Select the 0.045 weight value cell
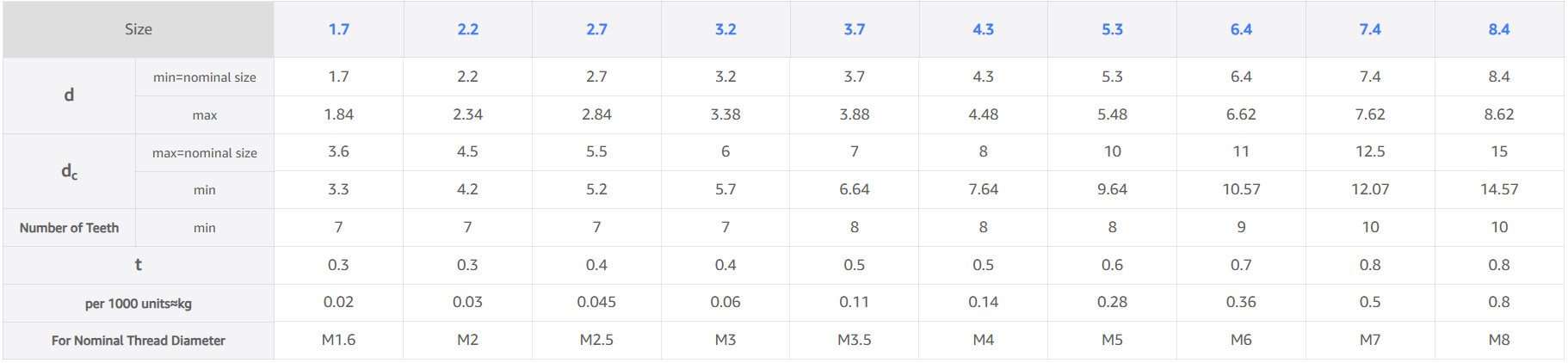This screenshot has height=363, width=1568. click(596, 302)
